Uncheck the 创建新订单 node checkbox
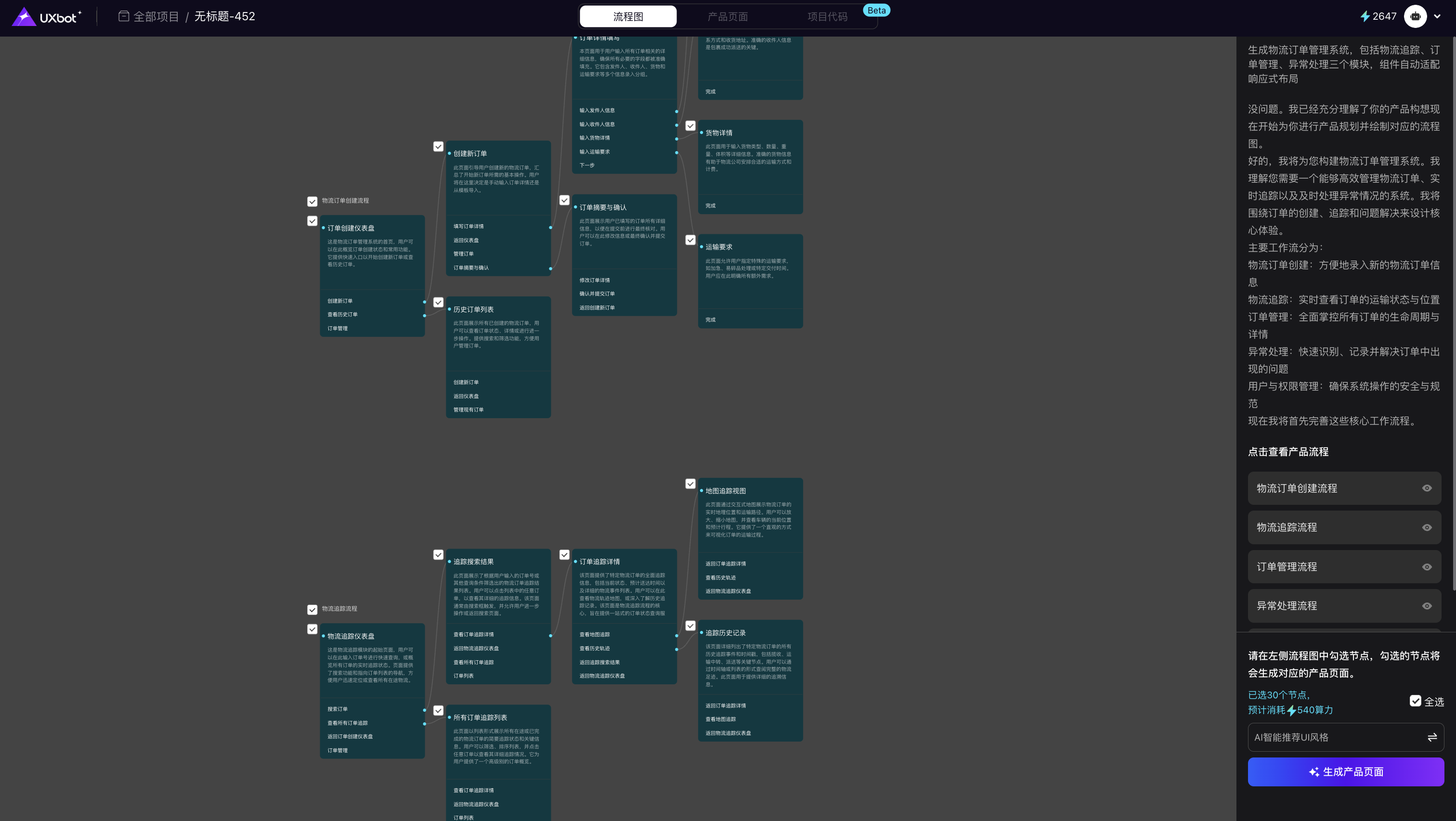1456x821 pixels. click(438, 146)
